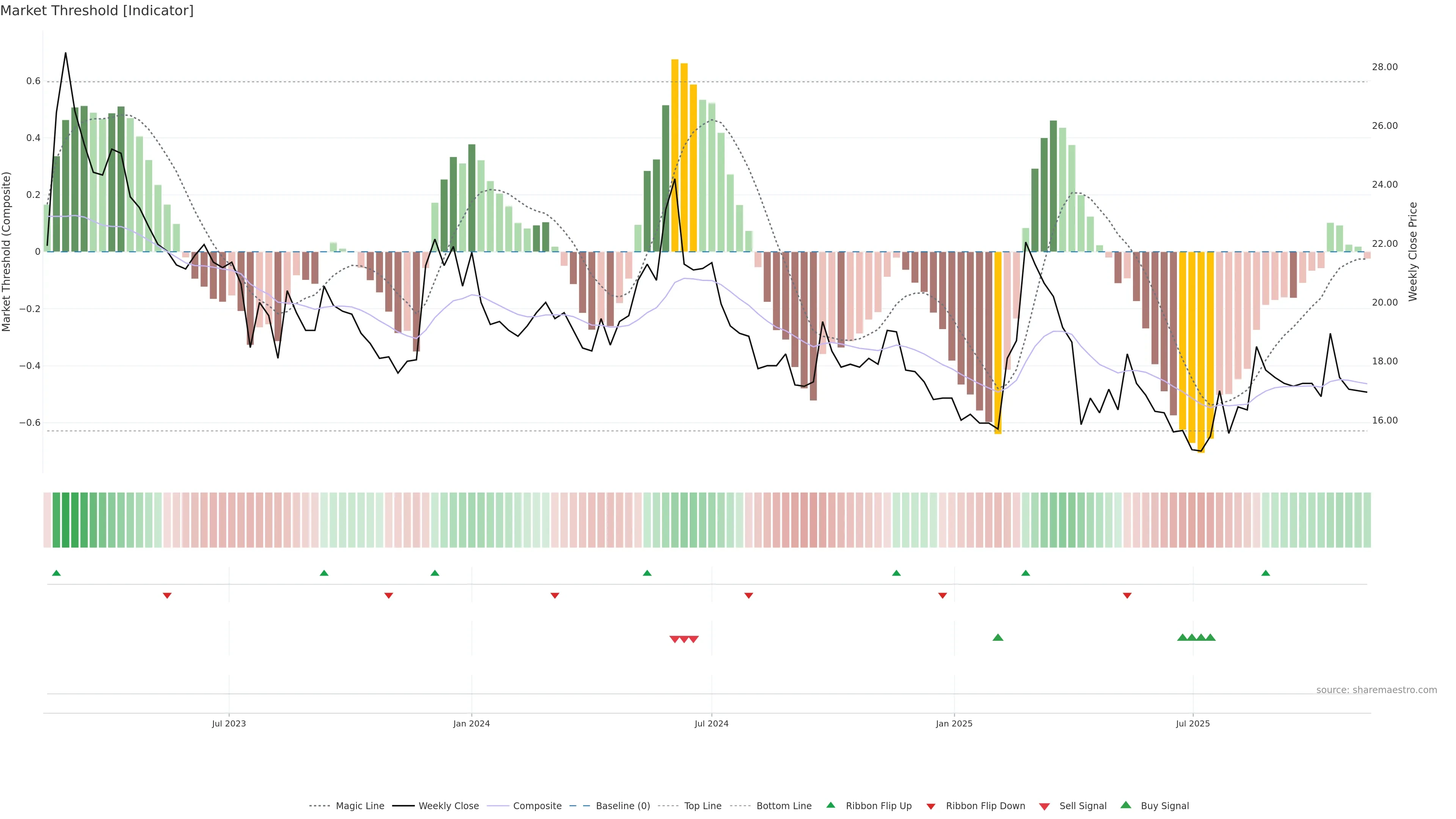The height and width of the screenshot is (819, 1456).
Task: Click the last ribbon flip up marker after Jul 2025
Action: pyautogui.click(x=1266, y=573)
